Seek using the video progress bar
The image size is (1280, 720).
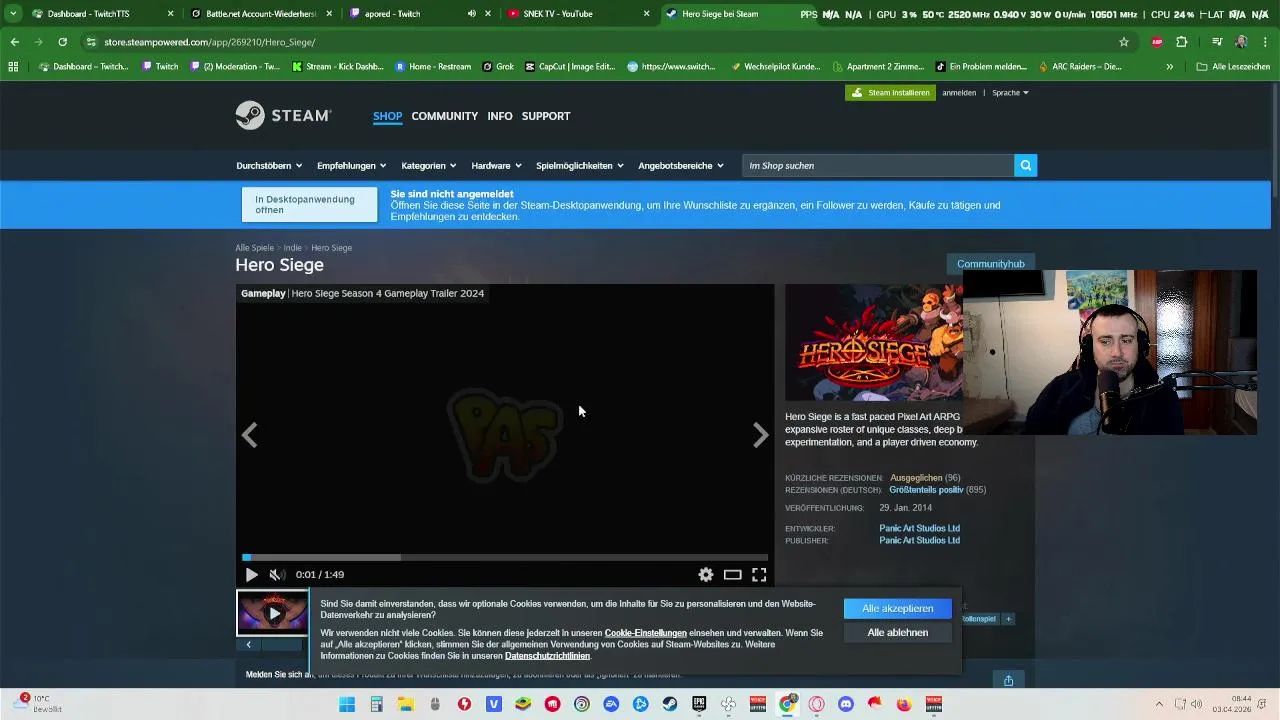pyautogui.click(x=505, y=557)
